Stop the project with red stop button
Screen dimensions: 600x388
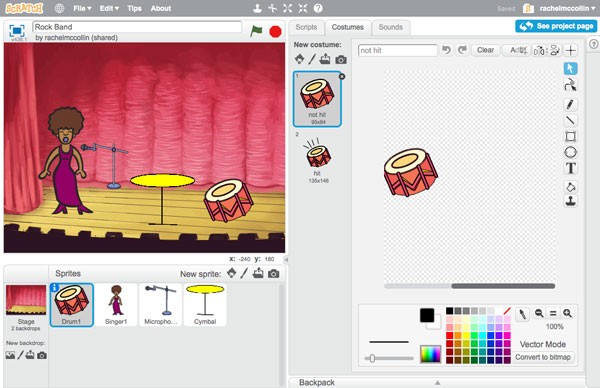pos(275,31)
